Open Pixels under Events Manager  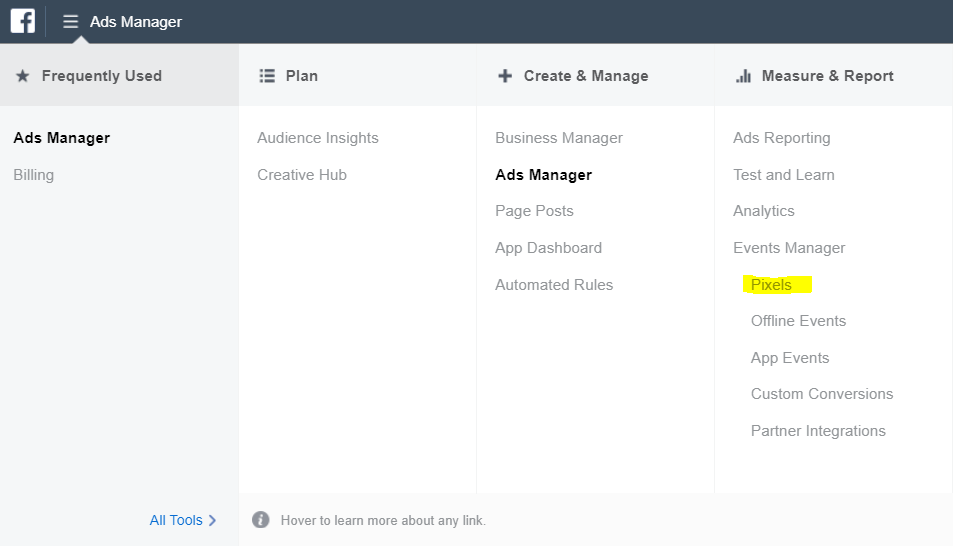pos(771,285)
